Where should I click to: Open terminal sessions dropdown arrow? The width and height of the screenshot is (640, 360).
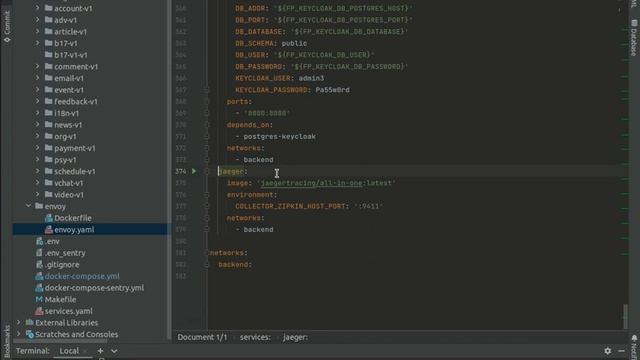coord(114,351)
